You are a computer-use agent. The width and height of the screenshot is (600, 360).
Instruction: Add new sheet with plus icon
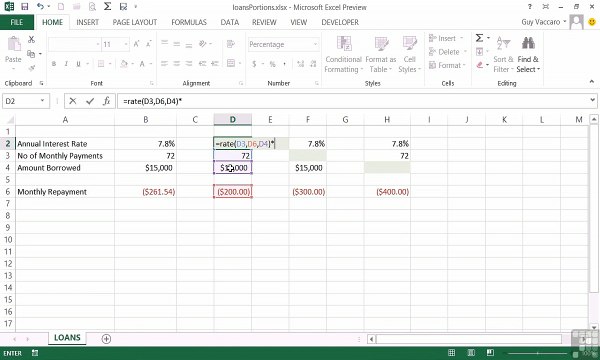coord(106,339)
